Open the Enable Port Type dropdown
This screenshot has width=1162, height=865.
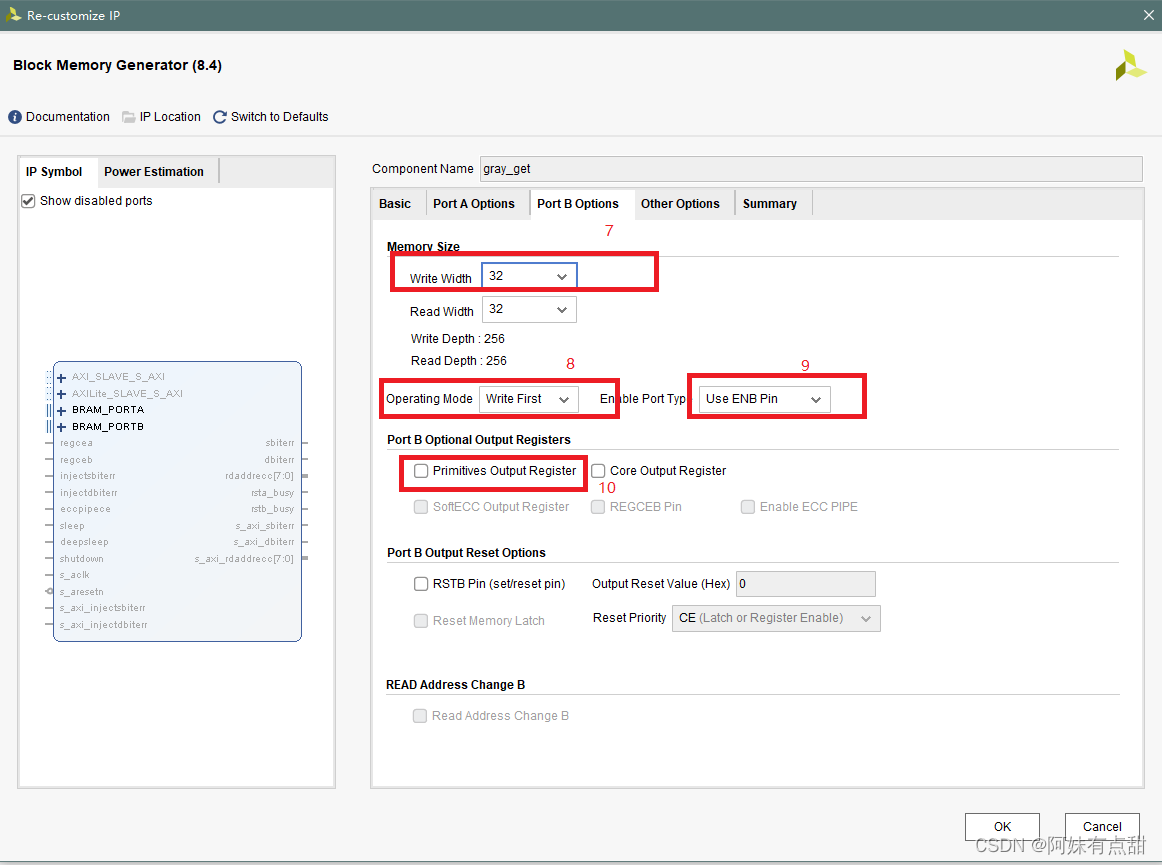[x=765, y=400]
